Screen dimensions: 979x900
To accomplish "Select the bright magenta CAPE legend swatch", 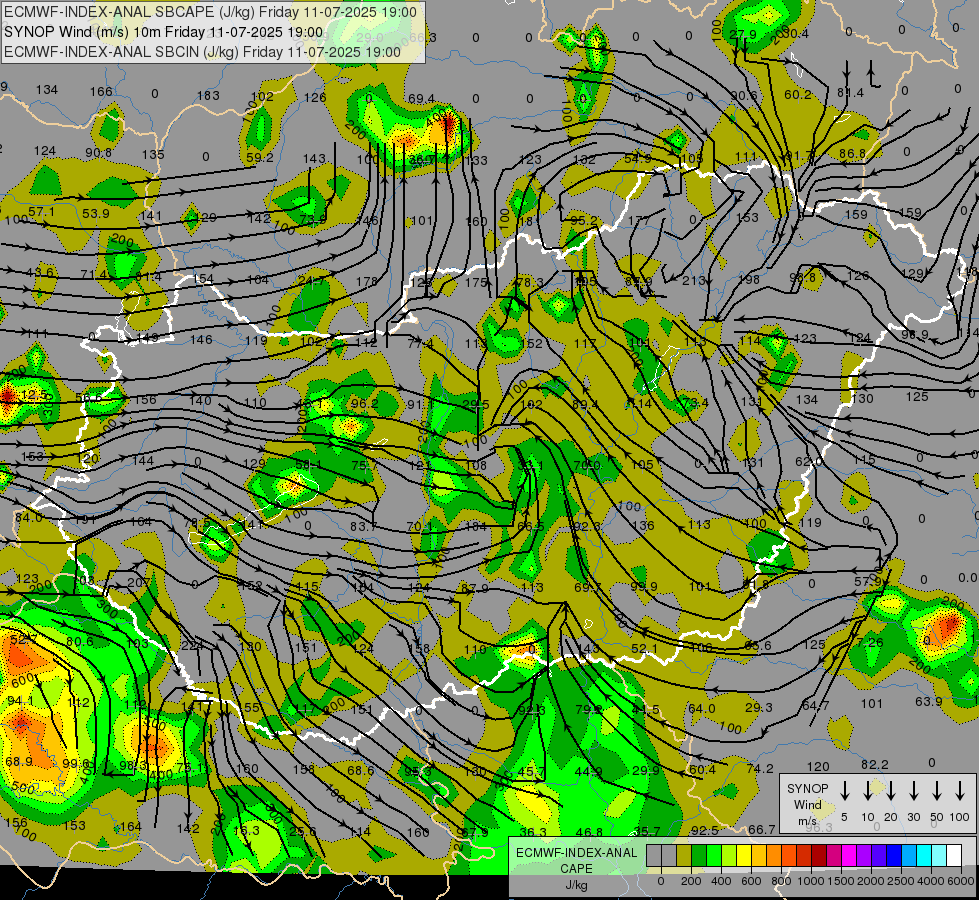I will tap(849, 855).
